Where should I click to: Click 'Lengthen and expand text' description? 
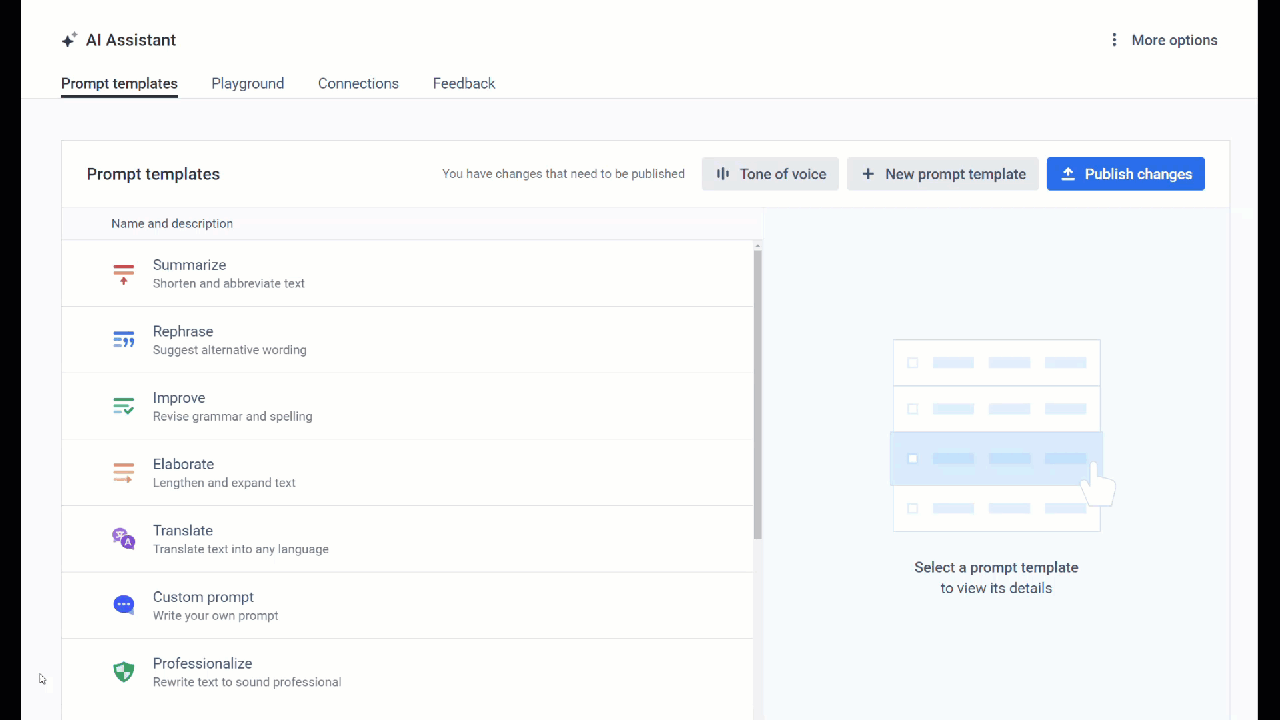click(x=224, y=482)
